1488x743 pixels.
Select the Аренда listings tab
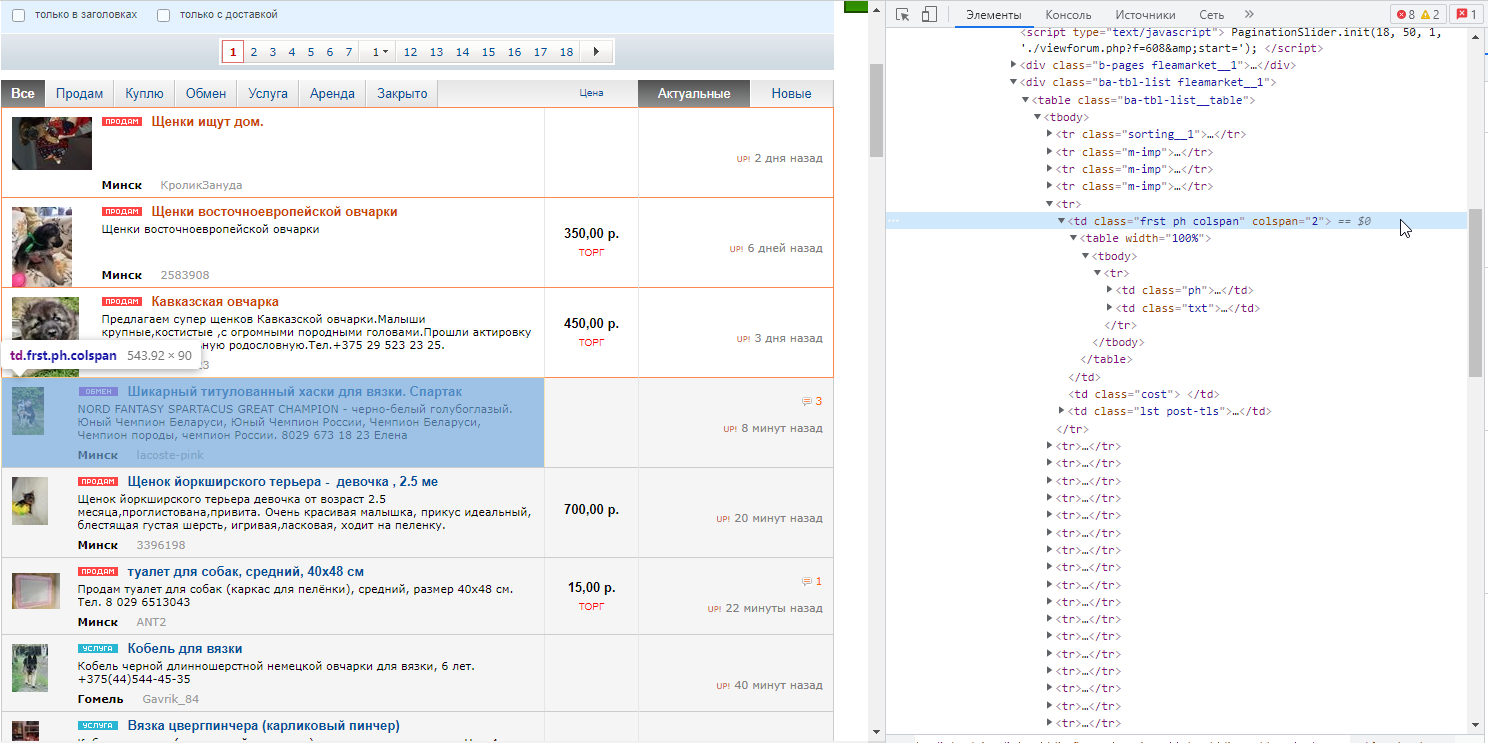(x=333, y=93)
